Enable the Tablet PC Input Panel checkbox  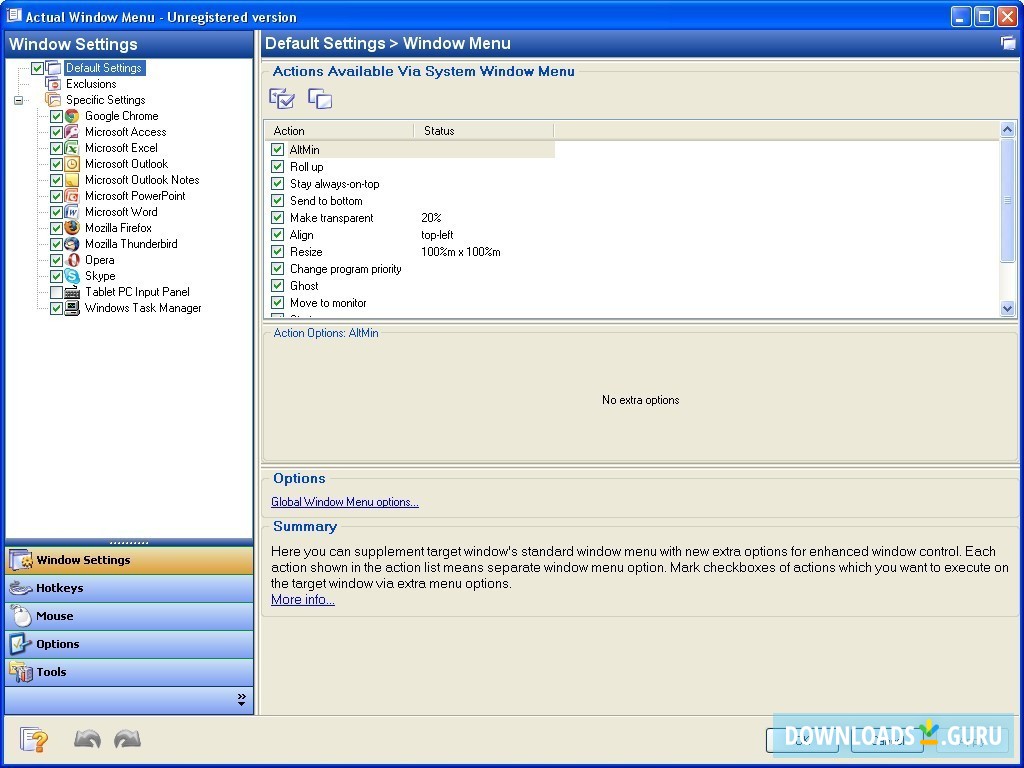(x=57, y=292)
